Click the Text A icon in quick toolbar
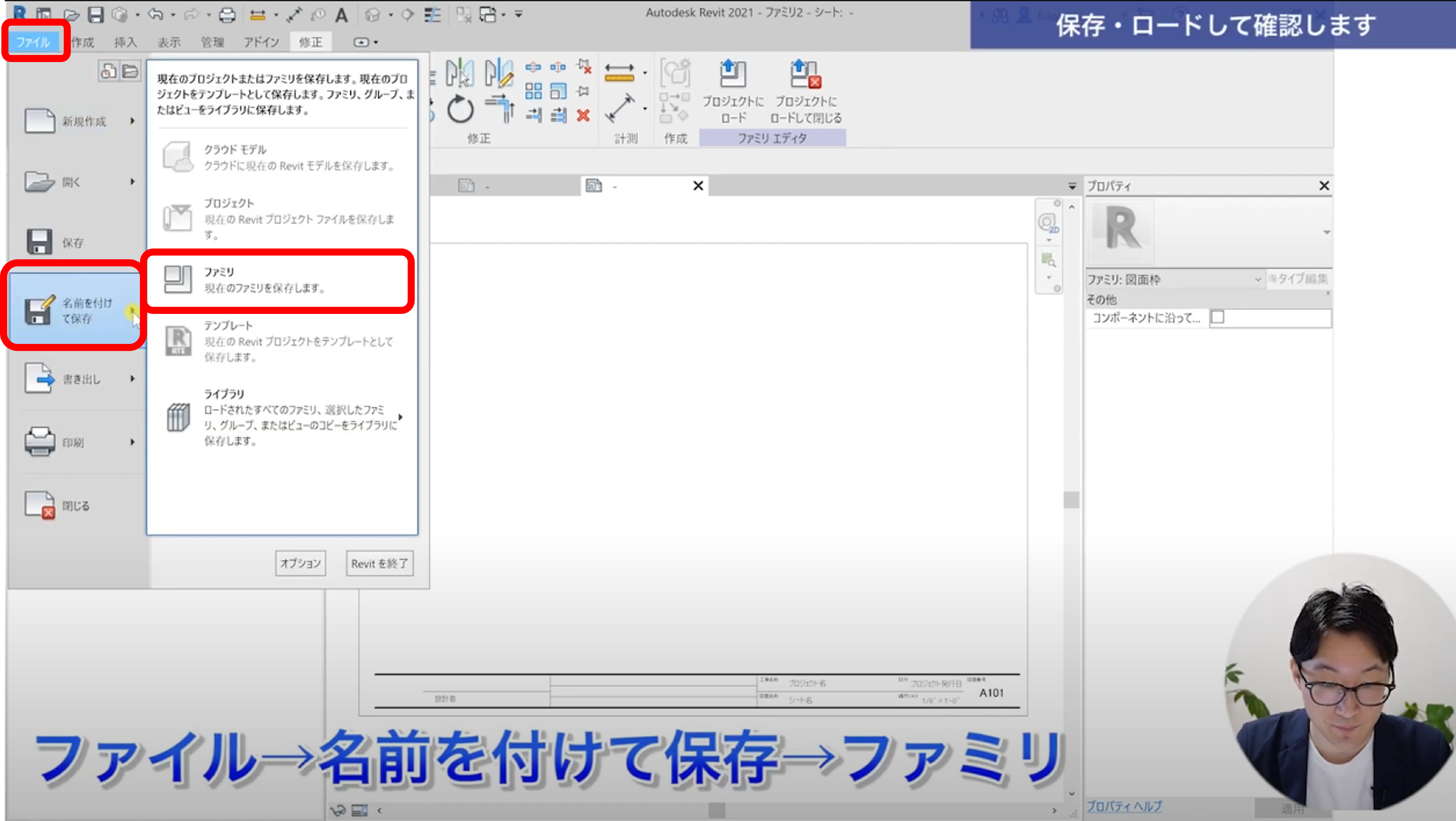The width and height of the screenshot is (1456, 821). (x=341, y=15)
